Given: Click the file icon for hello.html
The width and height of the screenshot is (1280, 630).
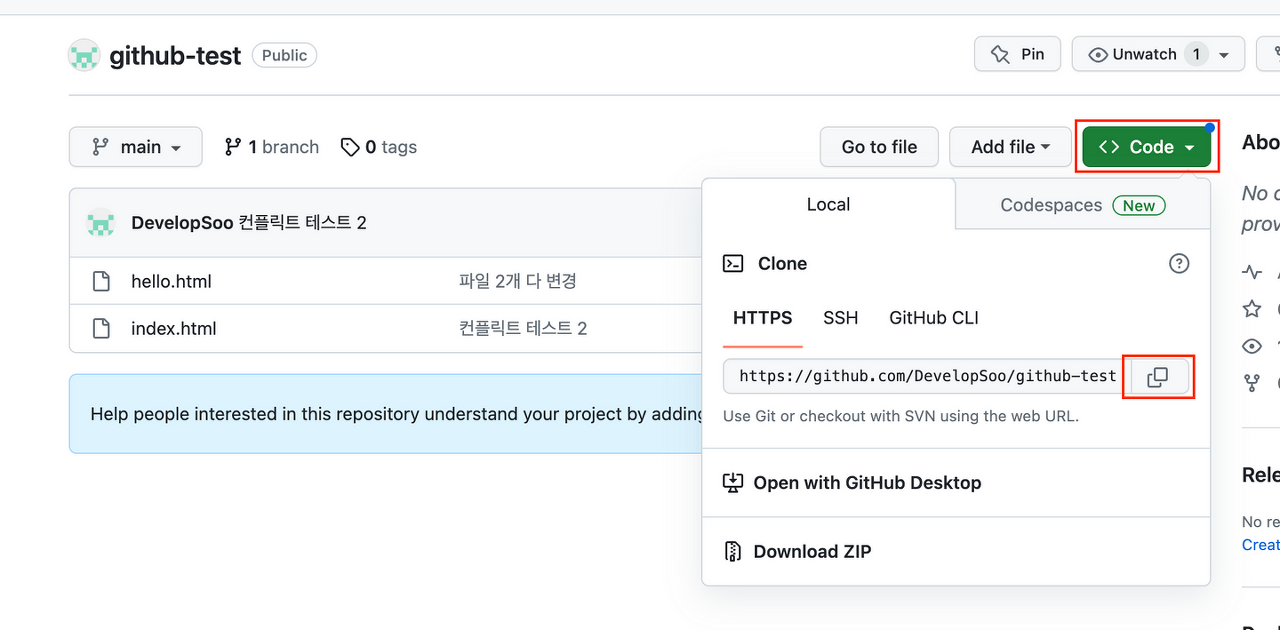Looking at the screenshot, I should click(x=101, y=281).
